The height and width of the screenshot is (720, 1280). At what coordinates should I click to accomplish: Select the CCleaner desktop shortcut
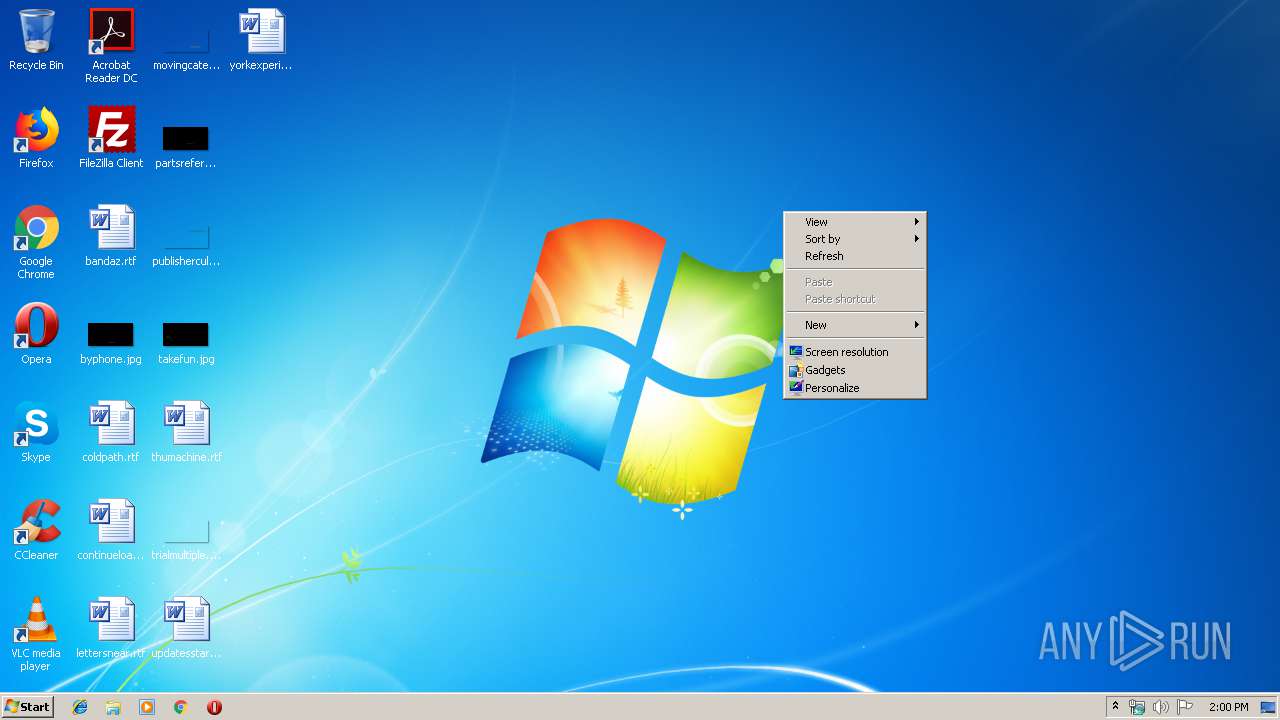click(36, 530)
